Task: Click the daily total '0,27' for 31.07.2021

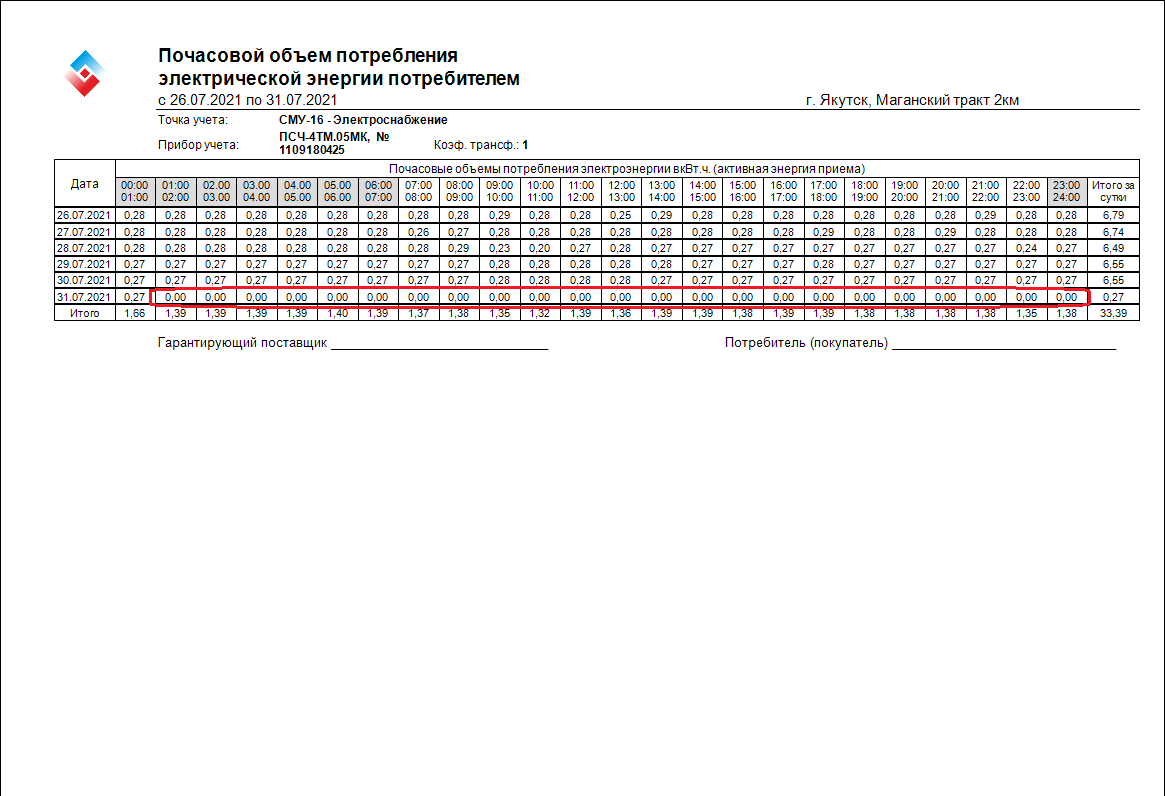Action: [1113, 297]
